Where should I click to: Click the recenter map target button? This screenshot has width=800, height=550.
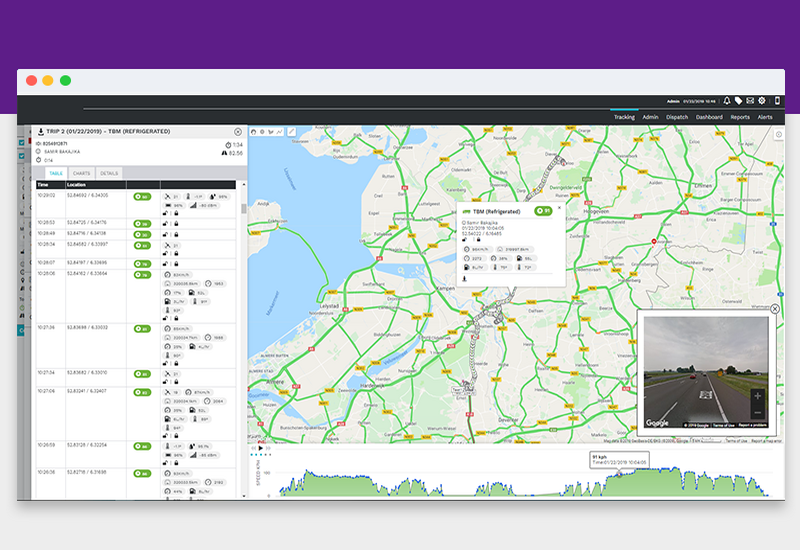(x=779, y=135)
